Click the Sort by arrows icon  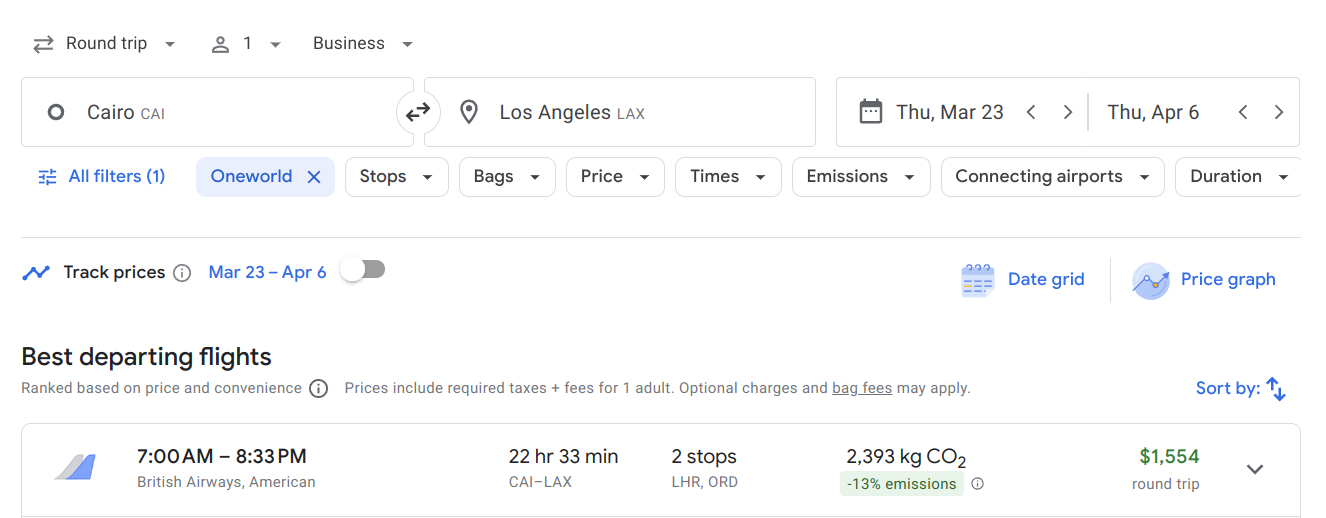[1276, 389]
